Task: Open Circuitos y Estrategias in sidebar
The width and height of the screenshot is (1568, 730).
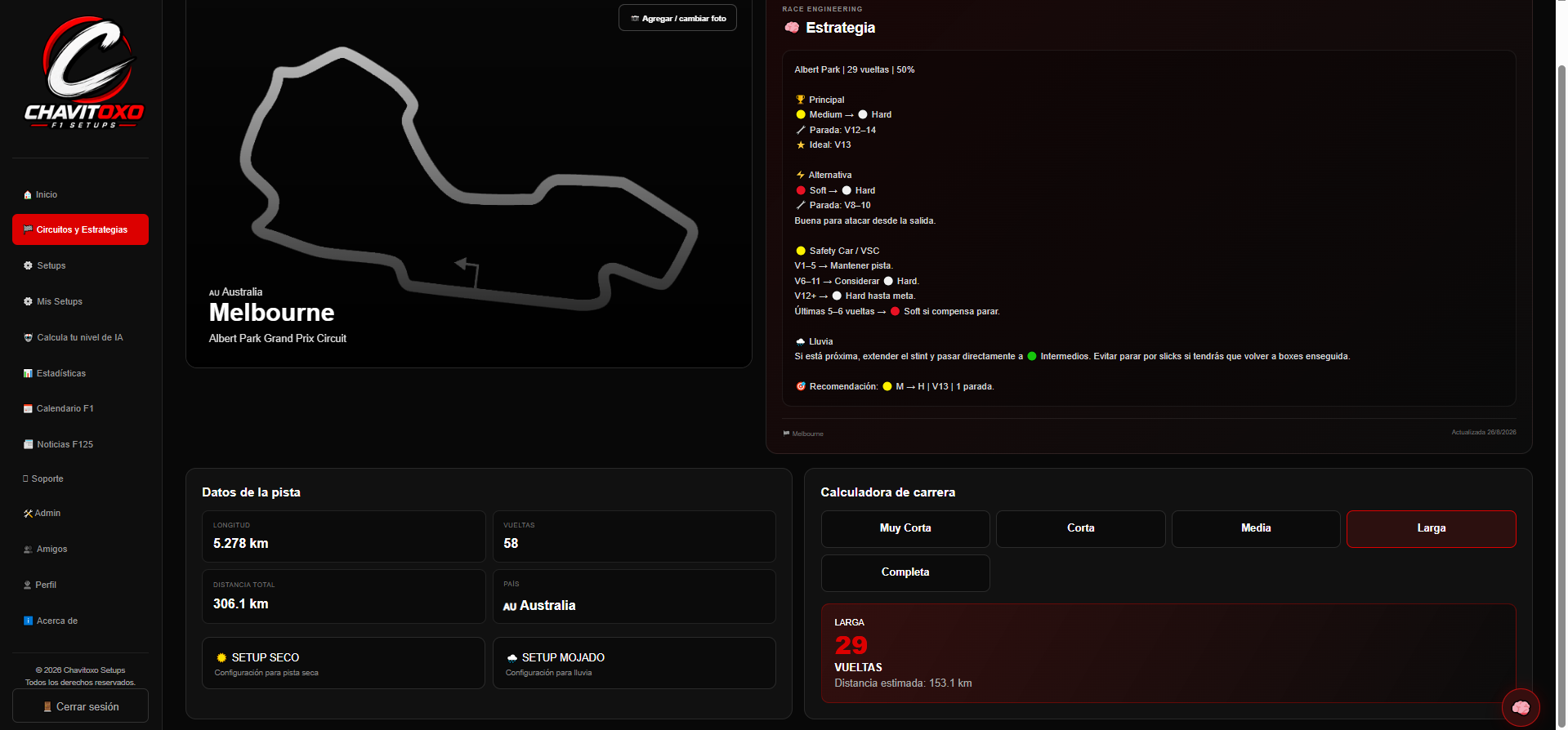Action: click(x=80, y=229)
